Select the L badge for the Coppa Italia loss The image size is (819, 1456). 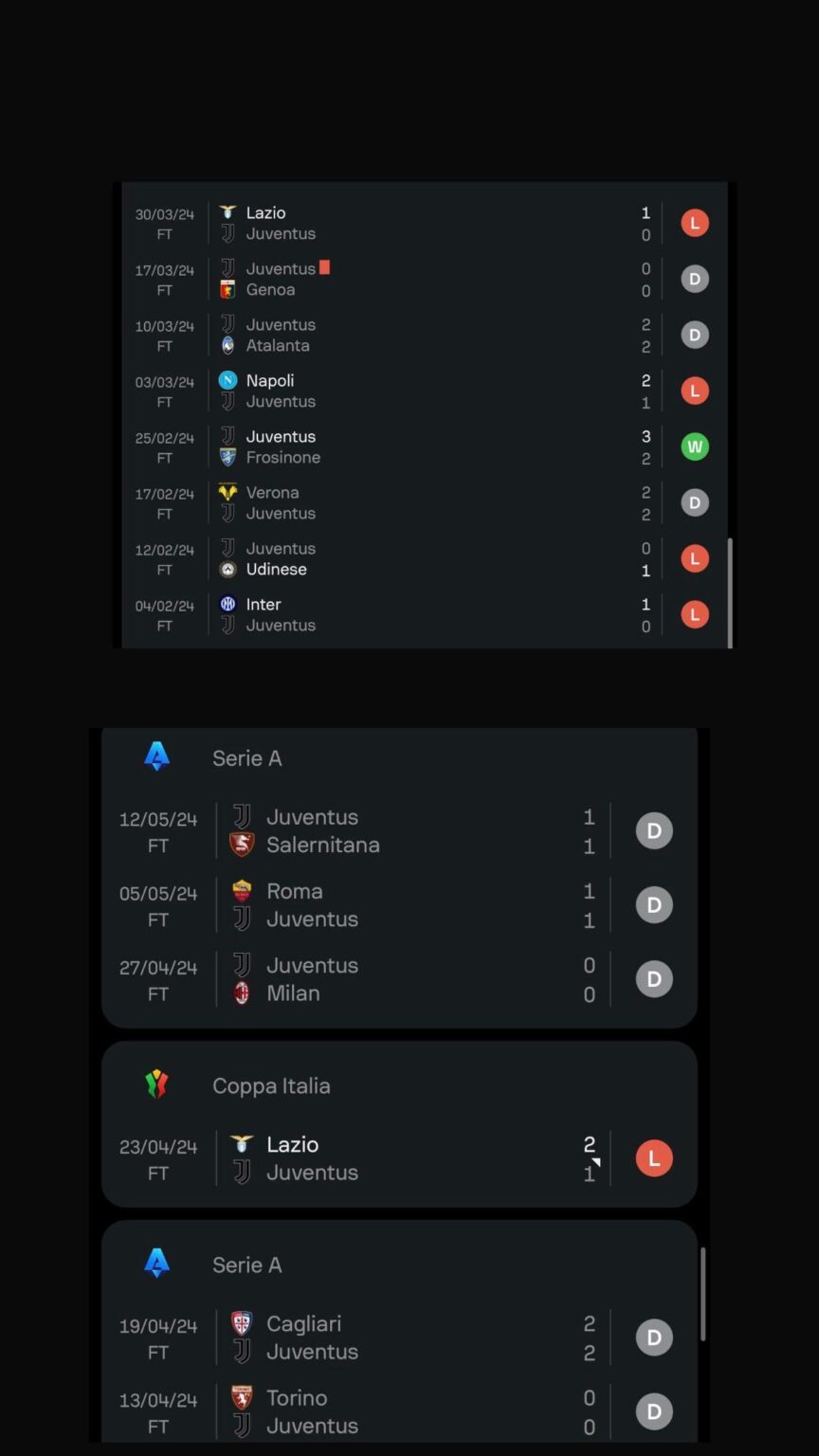tap(654, 1157)
